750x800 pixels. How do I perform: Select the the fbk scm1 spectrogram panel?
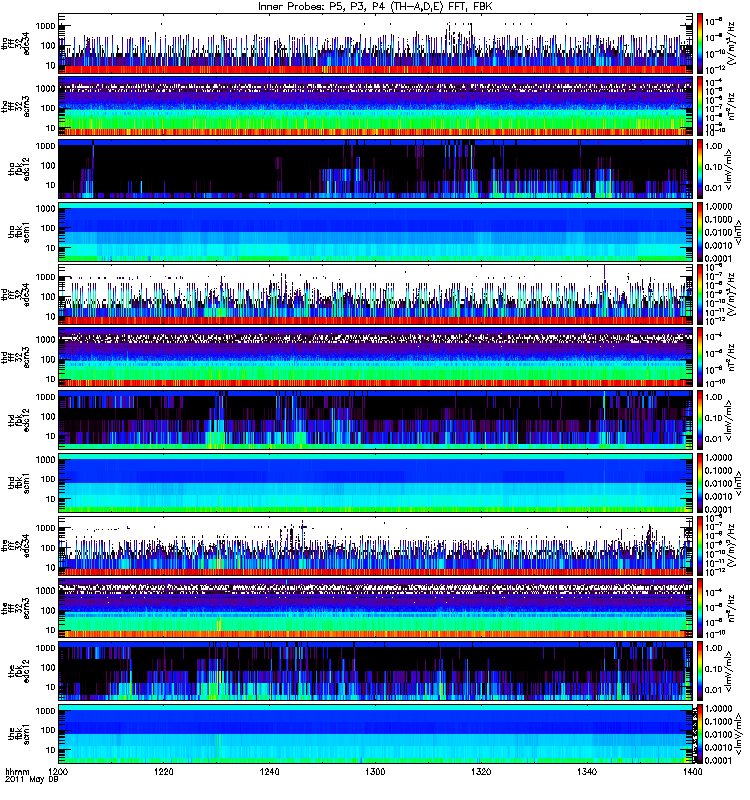(x=376, y=734)
